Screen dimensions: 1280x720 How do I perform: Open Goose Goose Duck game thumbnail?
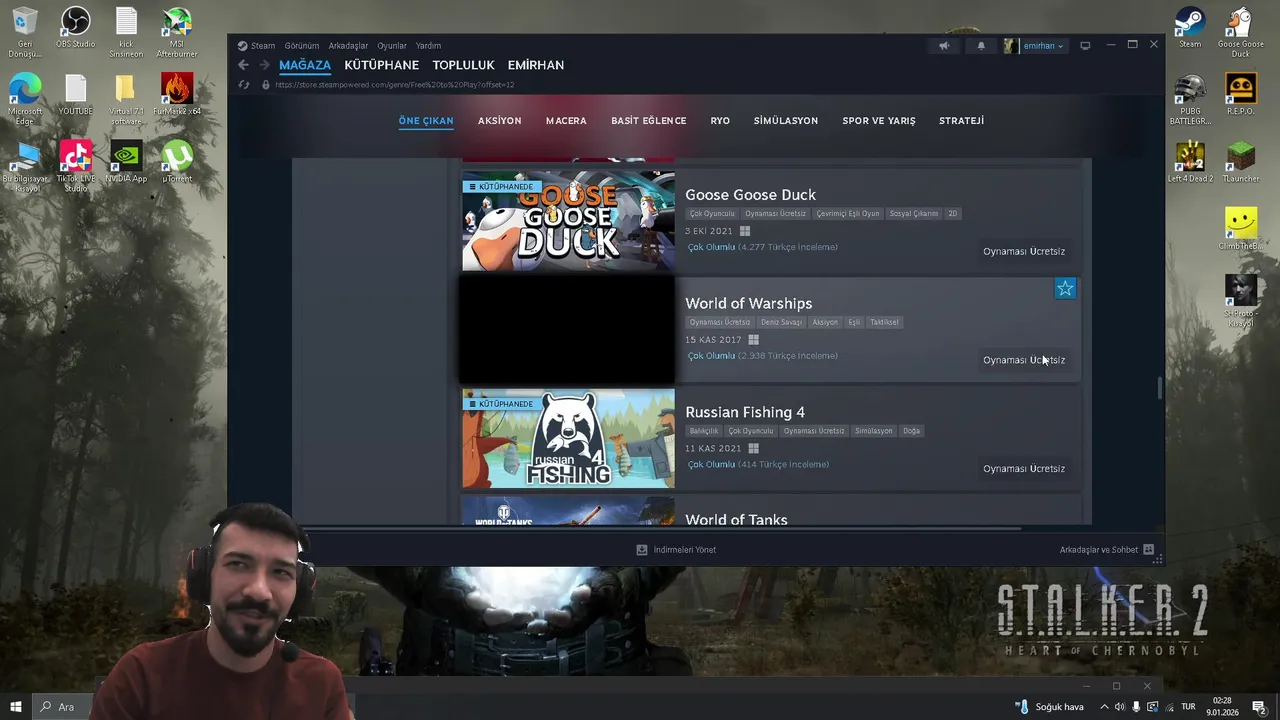tap(568, 221)
